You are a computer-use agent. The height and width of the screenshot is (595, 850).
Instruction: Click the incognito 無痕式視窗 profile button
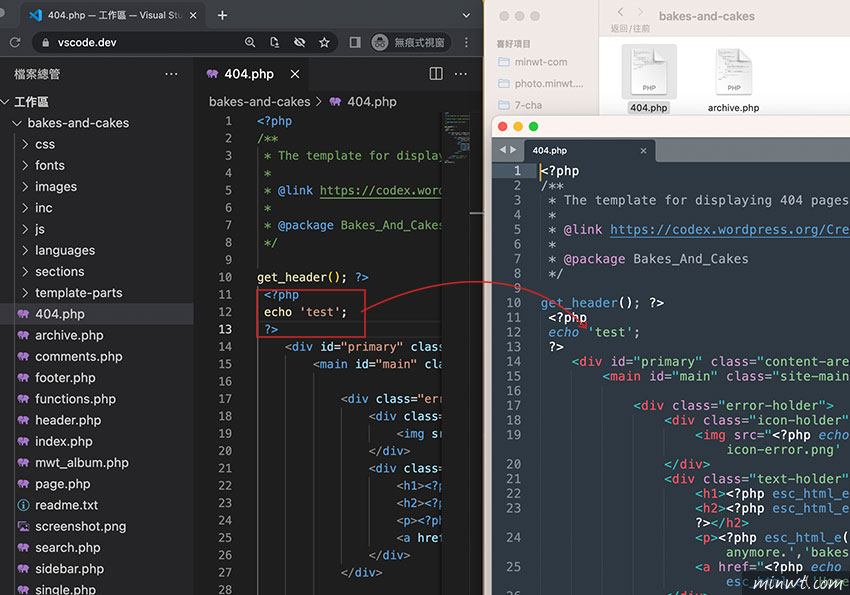(x=409, y=42)
